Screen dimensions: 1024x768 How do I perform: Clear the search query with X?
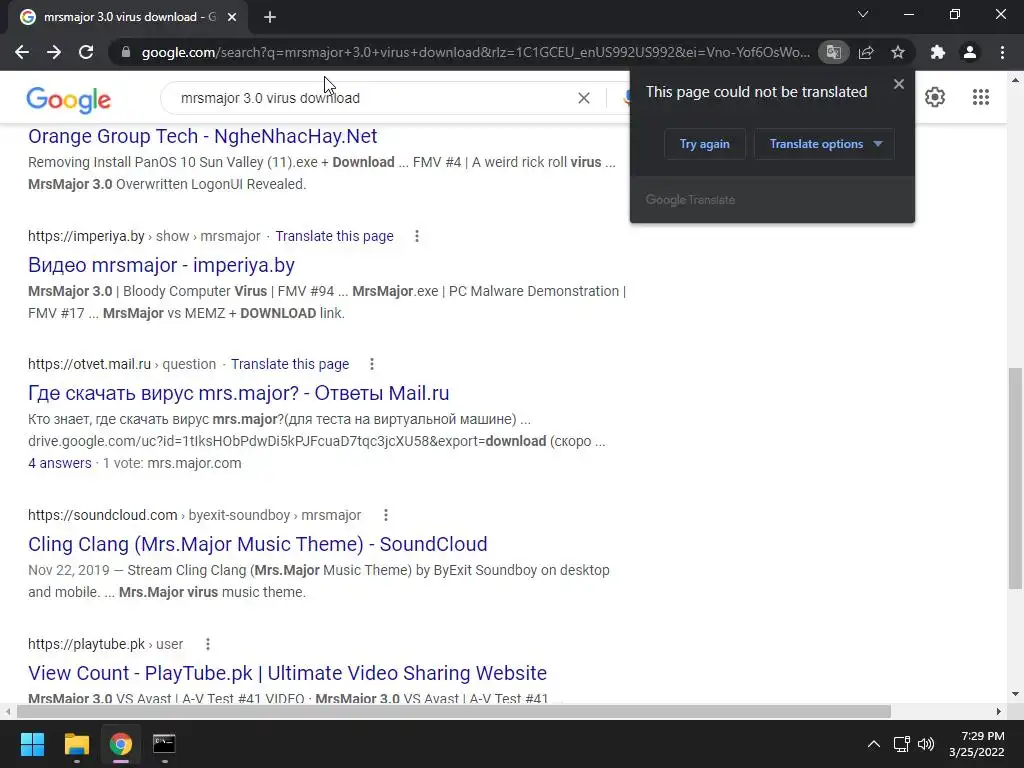[584, 98]
